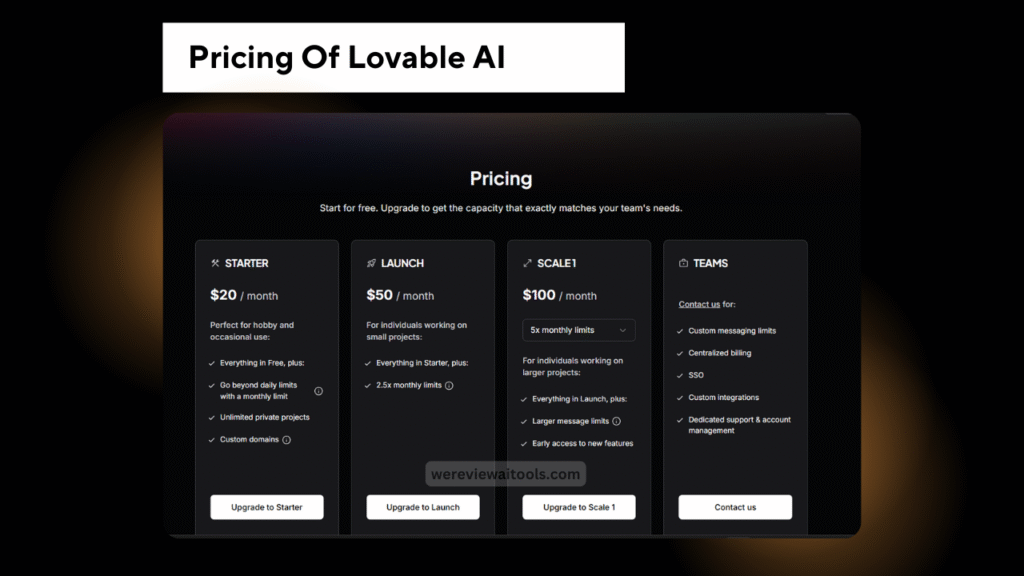Viewport: 1024px width, 576px height.
Task: Click Upgrade to Starter button
Action: click(x=266, y=507)
